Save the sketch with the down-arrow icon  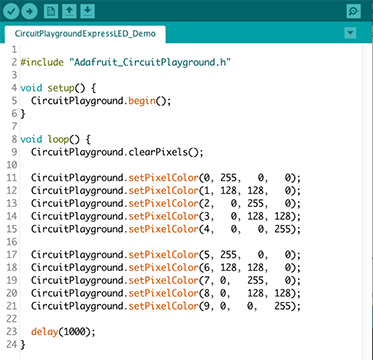[x=87, y=11]
